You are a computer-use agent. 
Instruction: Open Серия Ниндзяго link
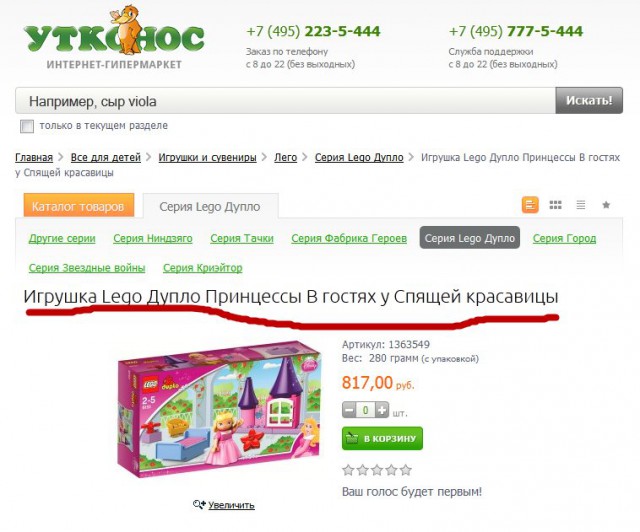pyautogui.click(x=153, y=238)
